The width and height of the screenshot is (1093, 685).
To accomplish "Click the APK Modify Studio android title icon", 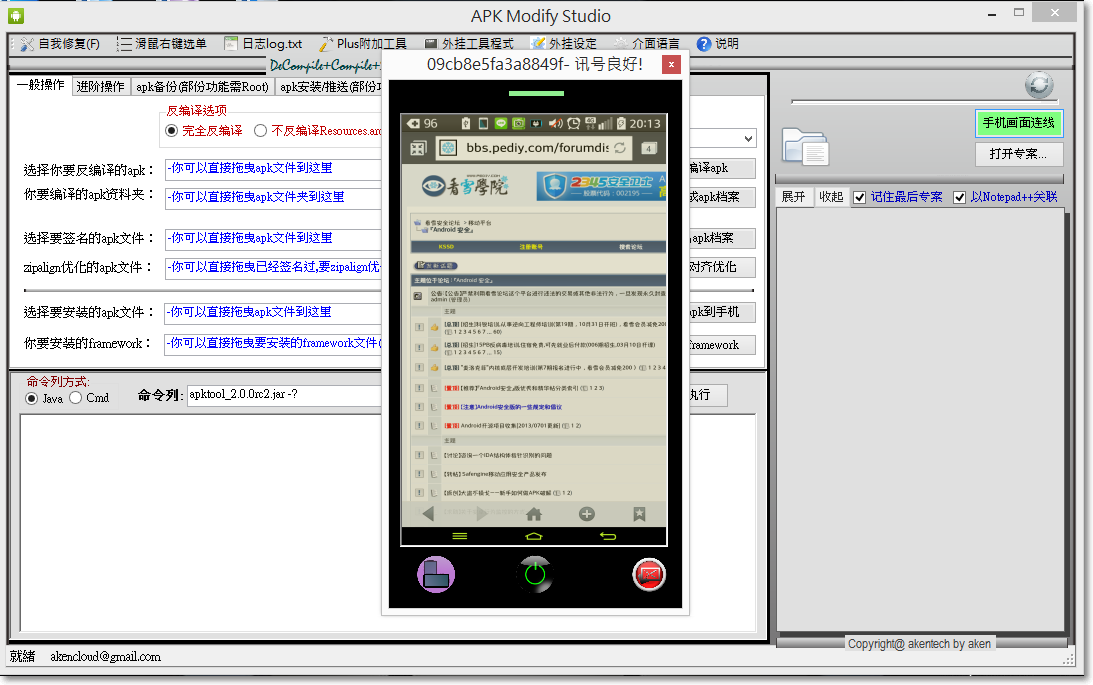I will 16,15.
